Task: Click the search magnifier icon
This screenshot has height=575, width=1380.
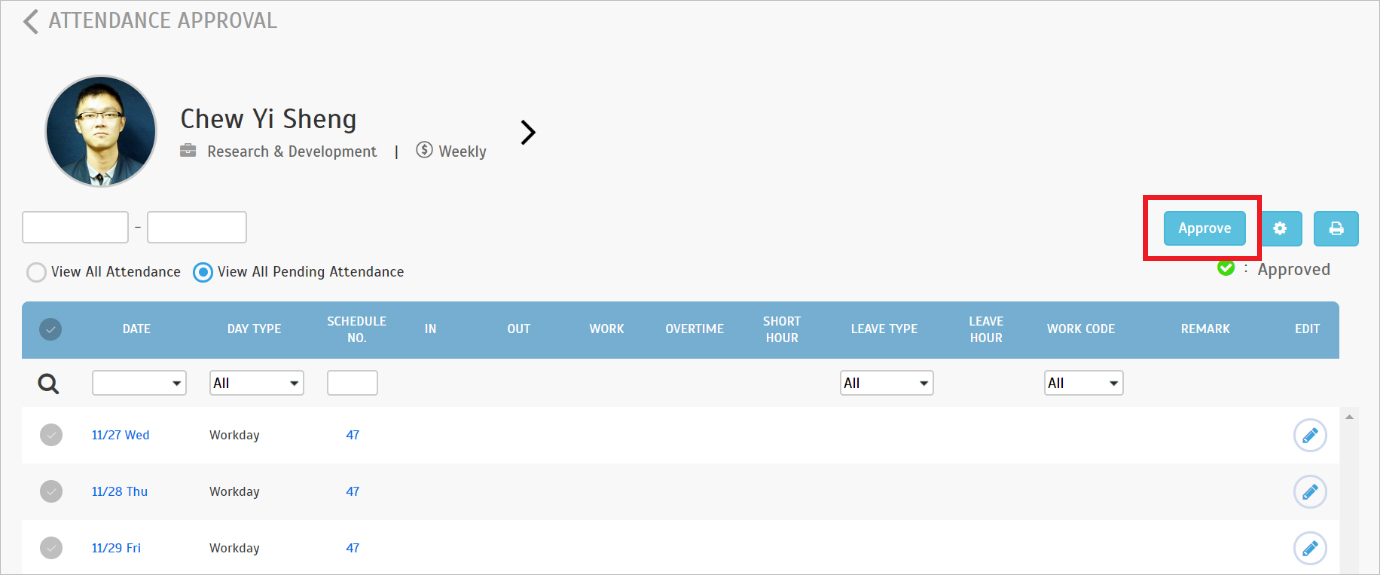Action: tap(48, 383)
